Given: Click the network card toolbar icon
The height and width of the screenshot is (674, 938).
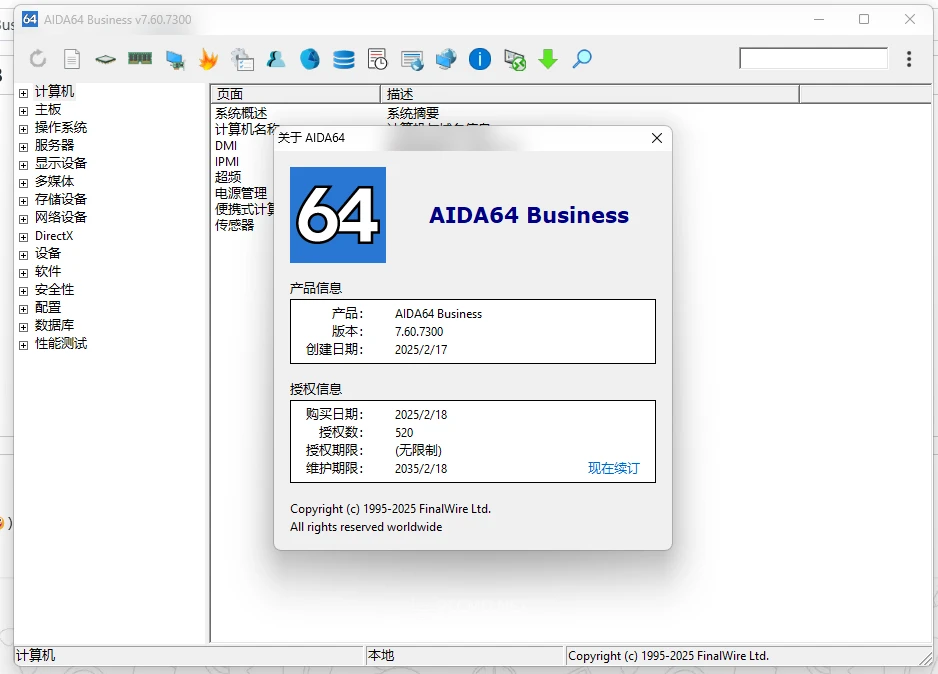Looking at the screenshot, I should tap(175, 59).
